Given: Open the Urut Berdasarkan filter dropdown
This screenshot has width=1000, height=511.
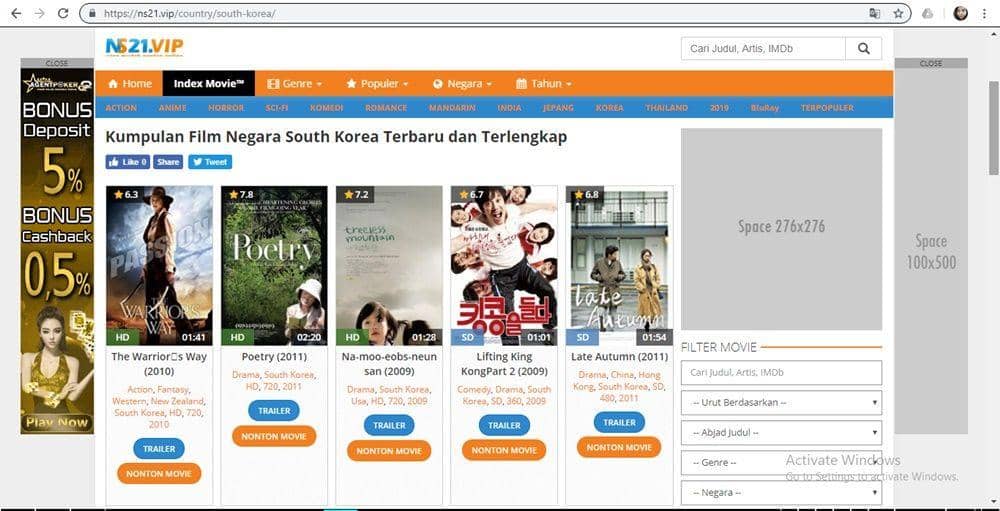Looking at the screenshot, I should [781, 403].
